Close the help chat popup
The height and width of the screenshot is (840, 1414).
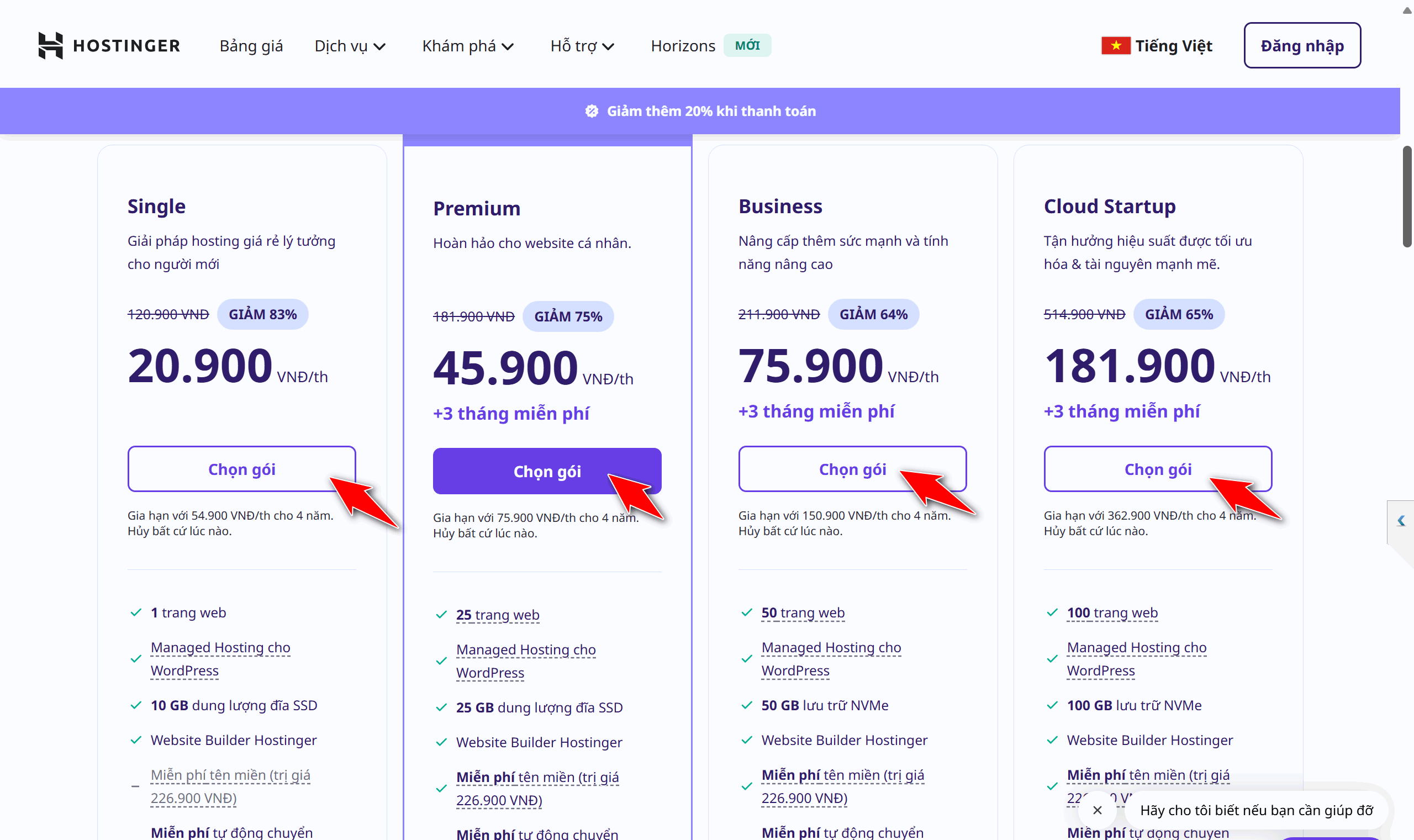click(x=1097, y=810)
